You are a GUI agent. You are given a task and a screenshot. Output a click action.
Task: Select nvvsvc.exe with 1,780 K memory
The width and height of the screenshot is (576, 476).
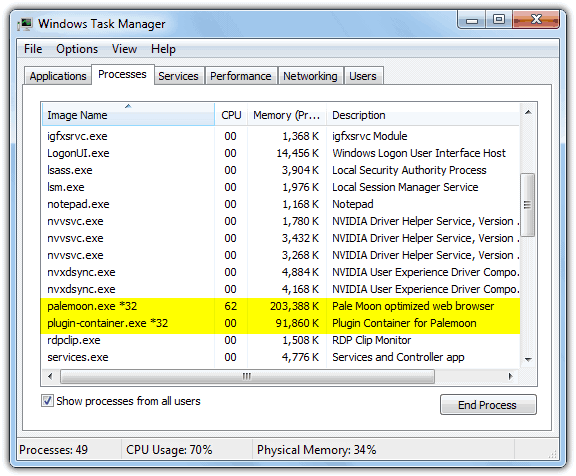(x=281, y=221)
